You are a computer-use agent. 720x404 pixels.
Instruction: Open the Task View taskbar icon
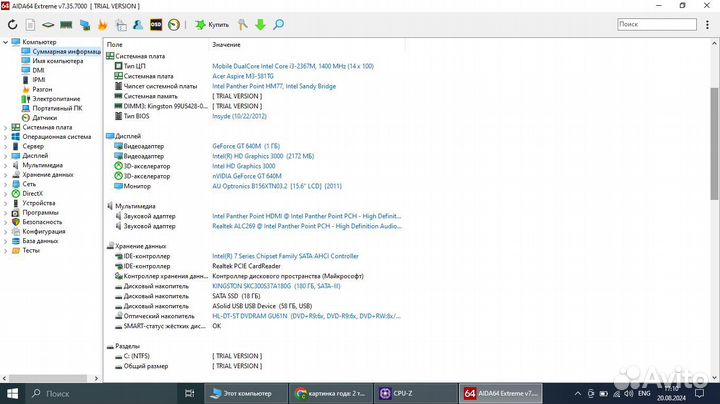(189, 393)
